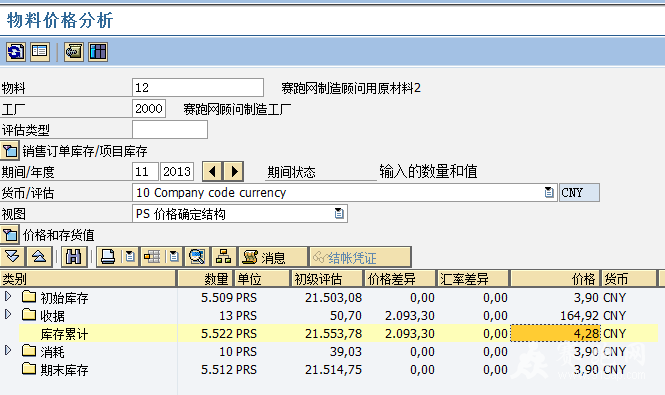665x395 pixels.
Task: Click the table layout icon in top toolbar
Action: 98,52
